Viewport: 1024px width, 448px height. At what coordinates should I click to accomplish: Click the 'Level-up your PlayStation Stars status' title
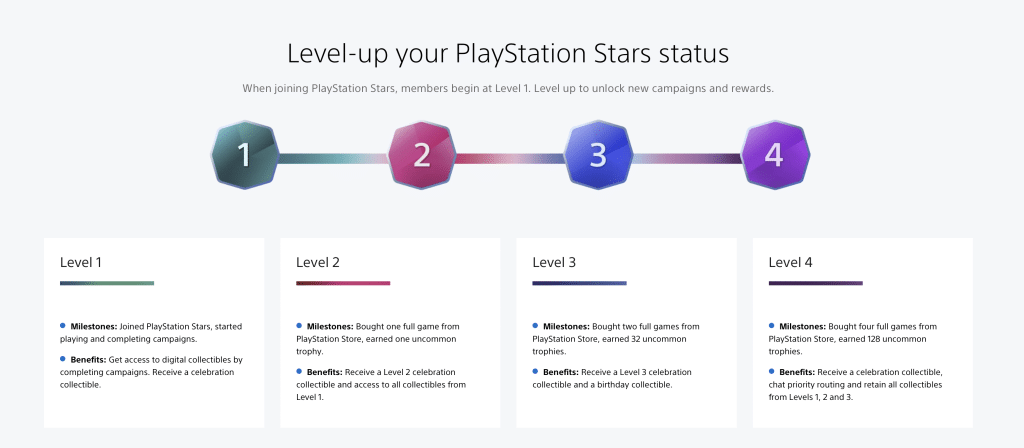click(508, 54)
